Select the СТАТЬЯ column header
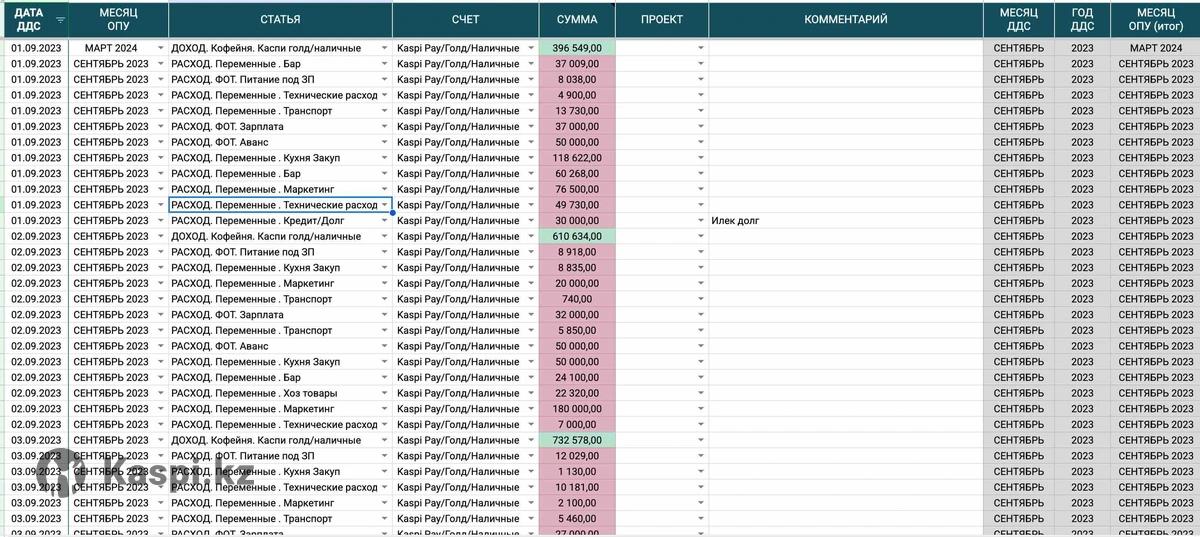This screenshot has height=537, width=1200. coord(280,20)
